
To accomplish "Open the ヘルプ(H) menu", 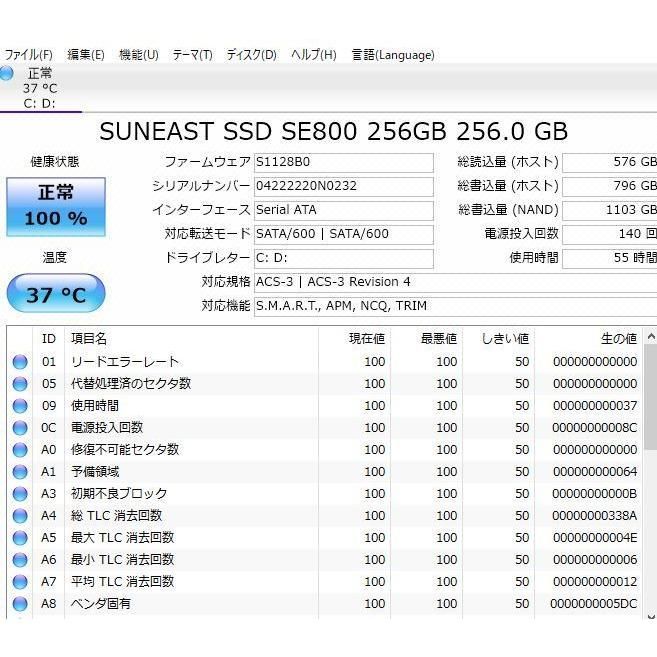I will pyautogui.click(x=314, y=55).
